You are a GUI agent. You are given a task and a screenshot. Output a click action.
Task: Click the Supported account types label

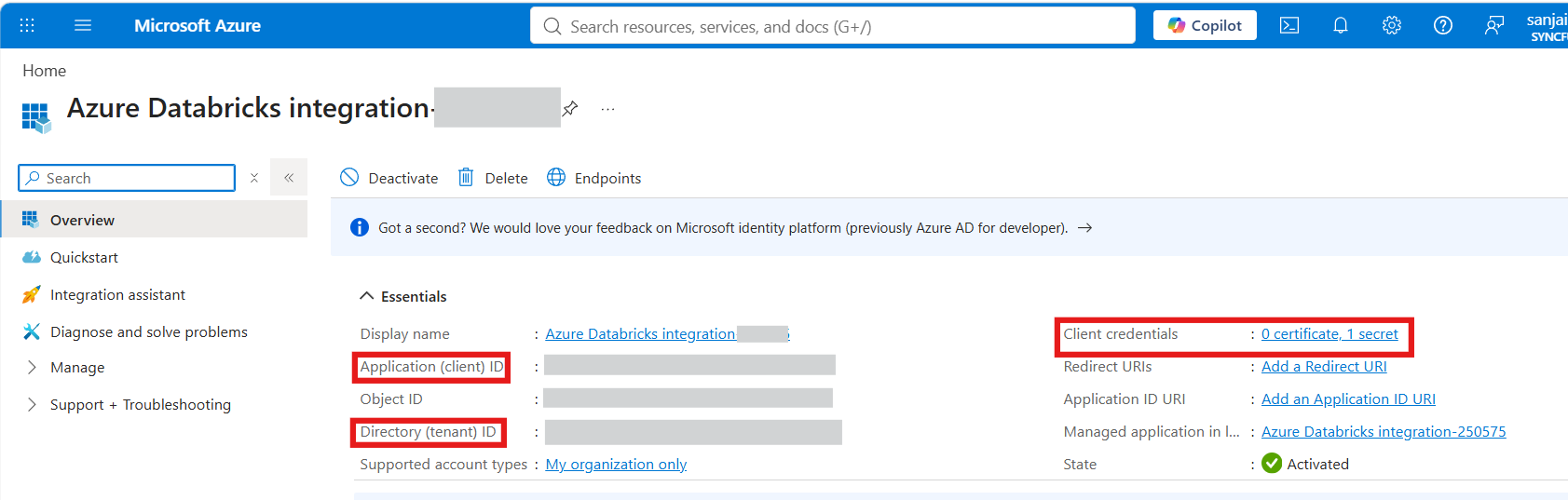pos(443,465)
